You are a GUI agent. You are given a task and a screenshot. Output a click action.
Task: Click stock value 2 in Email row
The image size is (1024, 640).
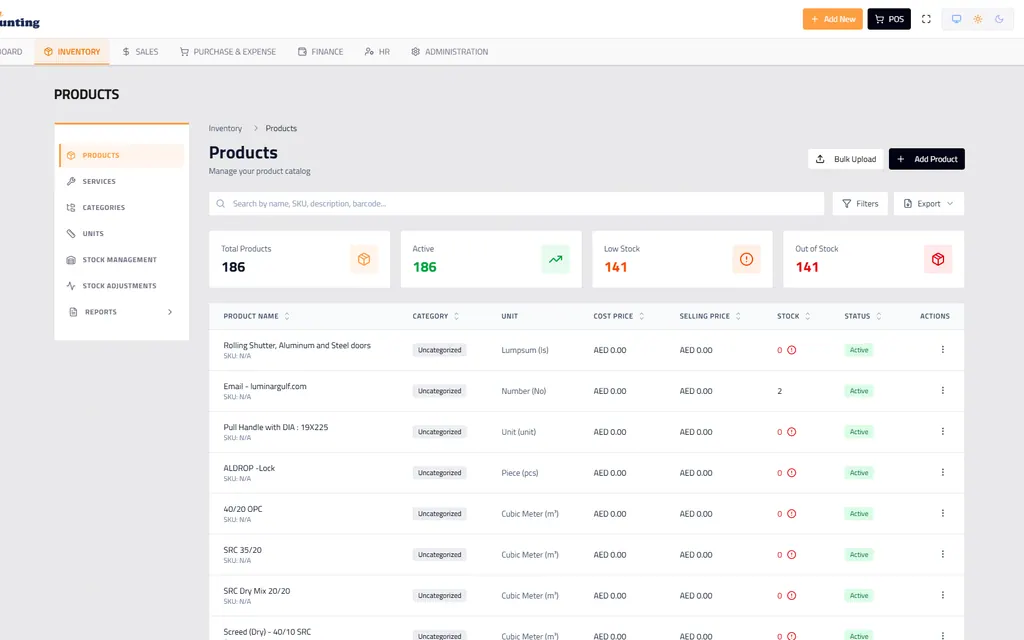(780, 391)
